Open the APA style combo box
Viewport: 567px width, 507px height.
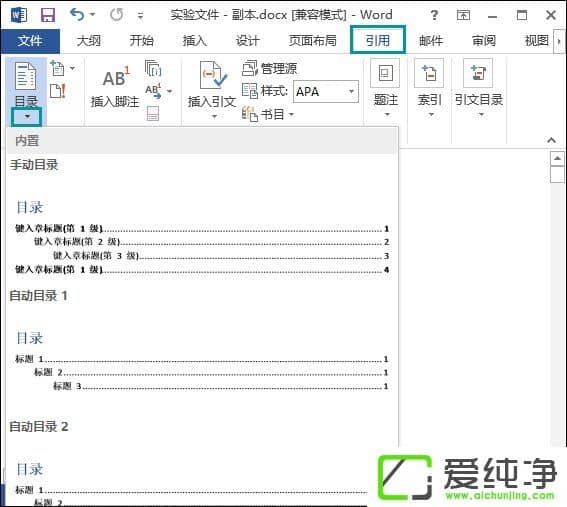point(326,91)
